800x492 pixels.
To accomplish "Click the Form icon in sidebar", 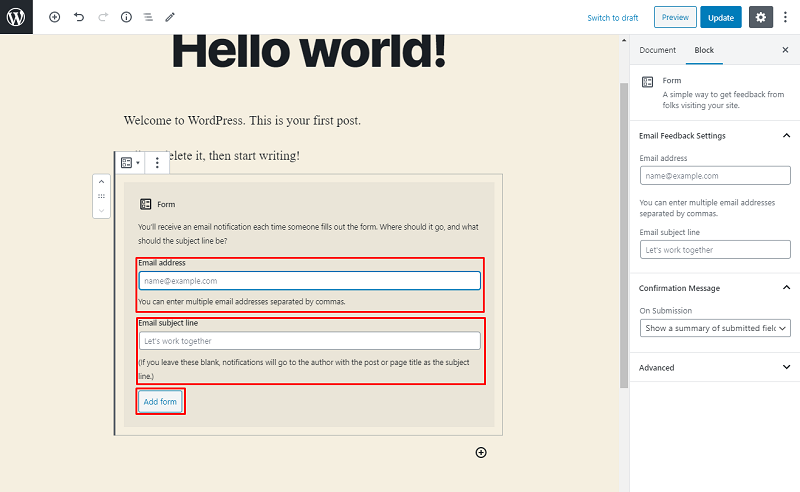I will 647,82.
